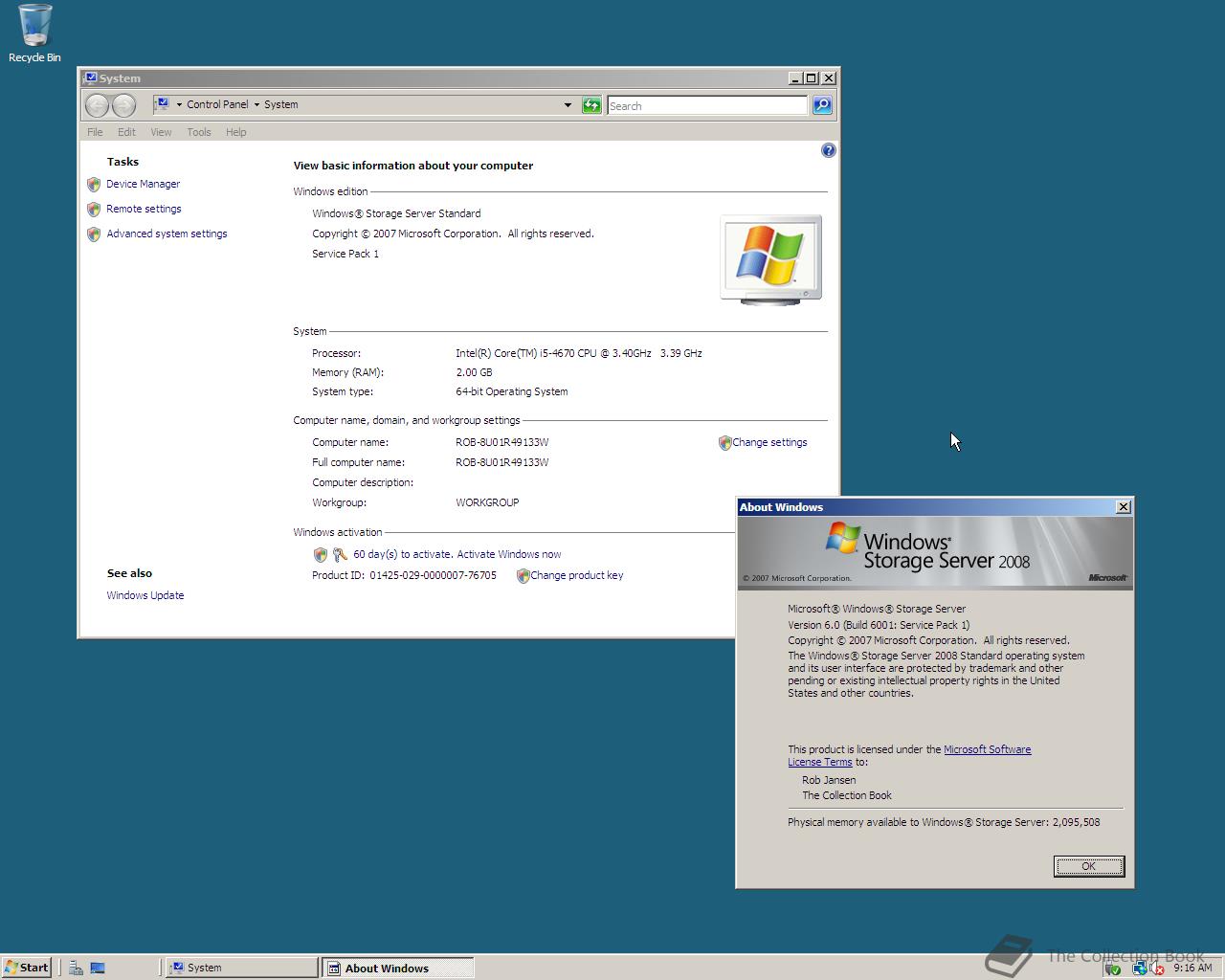Click the search magnifier button
The height and width of the screenshot is (980, 1225).
822,105
